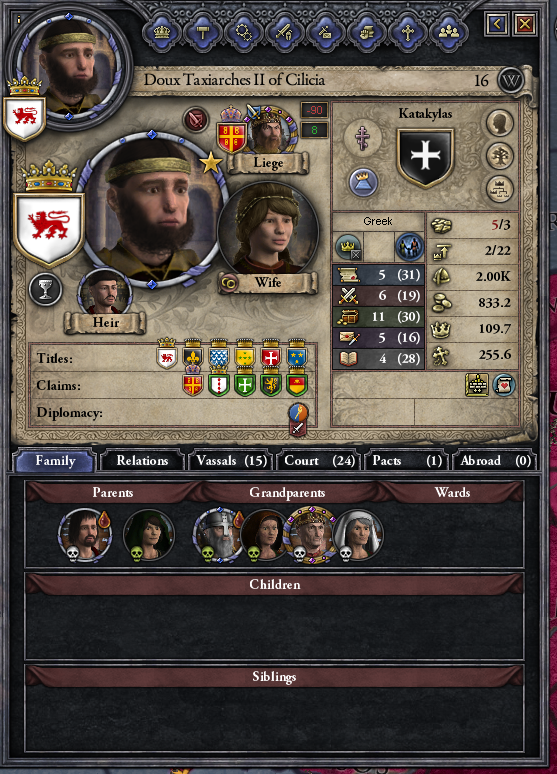Screen dimensions: 557x774
Task: Click the hammer laws icon
Action: point(203,33)
